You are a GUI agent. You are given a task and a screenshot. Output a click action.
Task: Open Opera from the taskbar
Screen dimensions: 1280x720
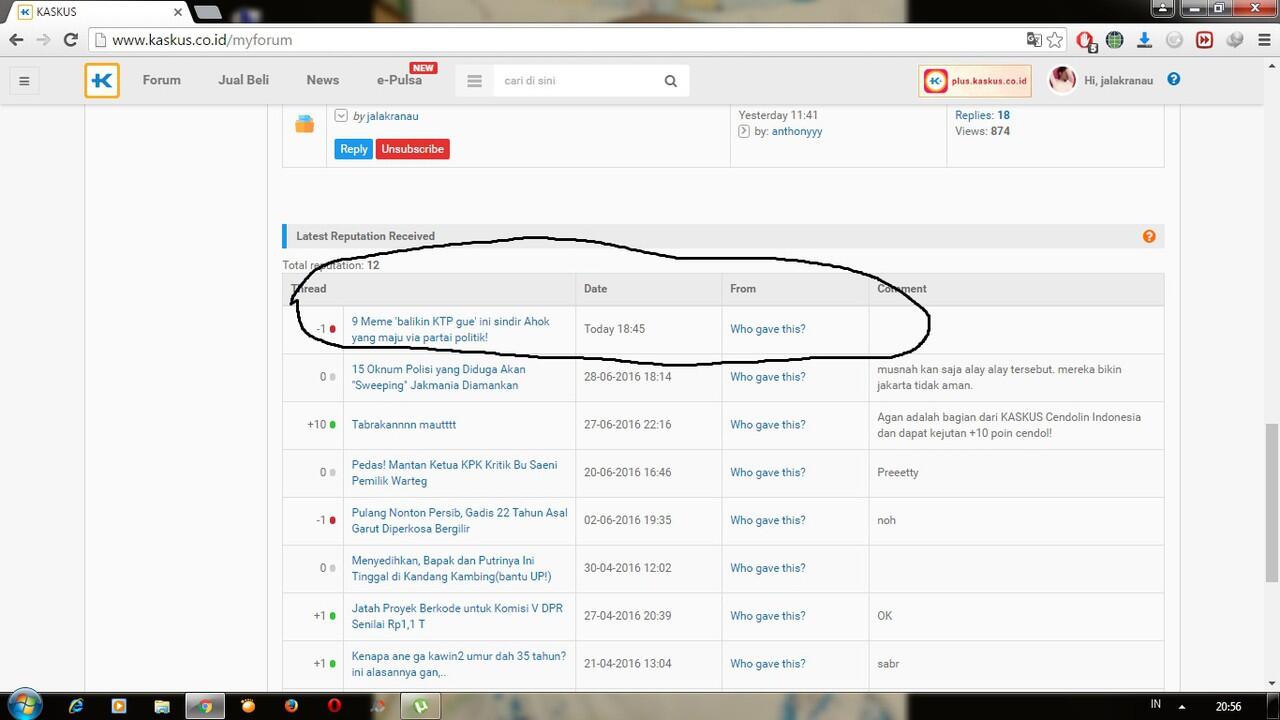pyautogui.click(x=334, y=706)
